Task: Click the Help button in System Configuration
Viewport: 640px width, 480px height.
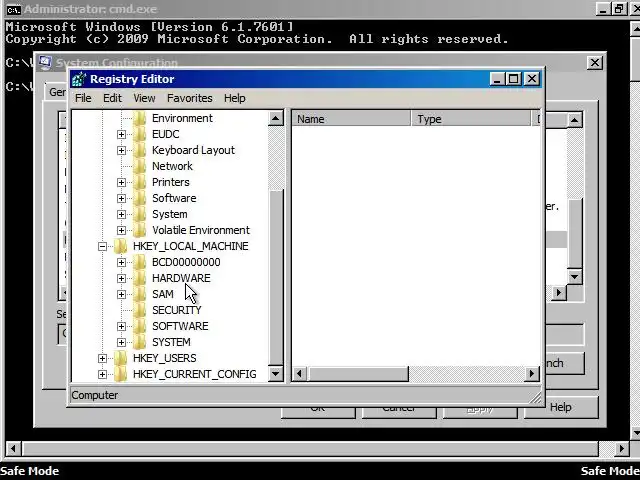Action: (561, 407)
